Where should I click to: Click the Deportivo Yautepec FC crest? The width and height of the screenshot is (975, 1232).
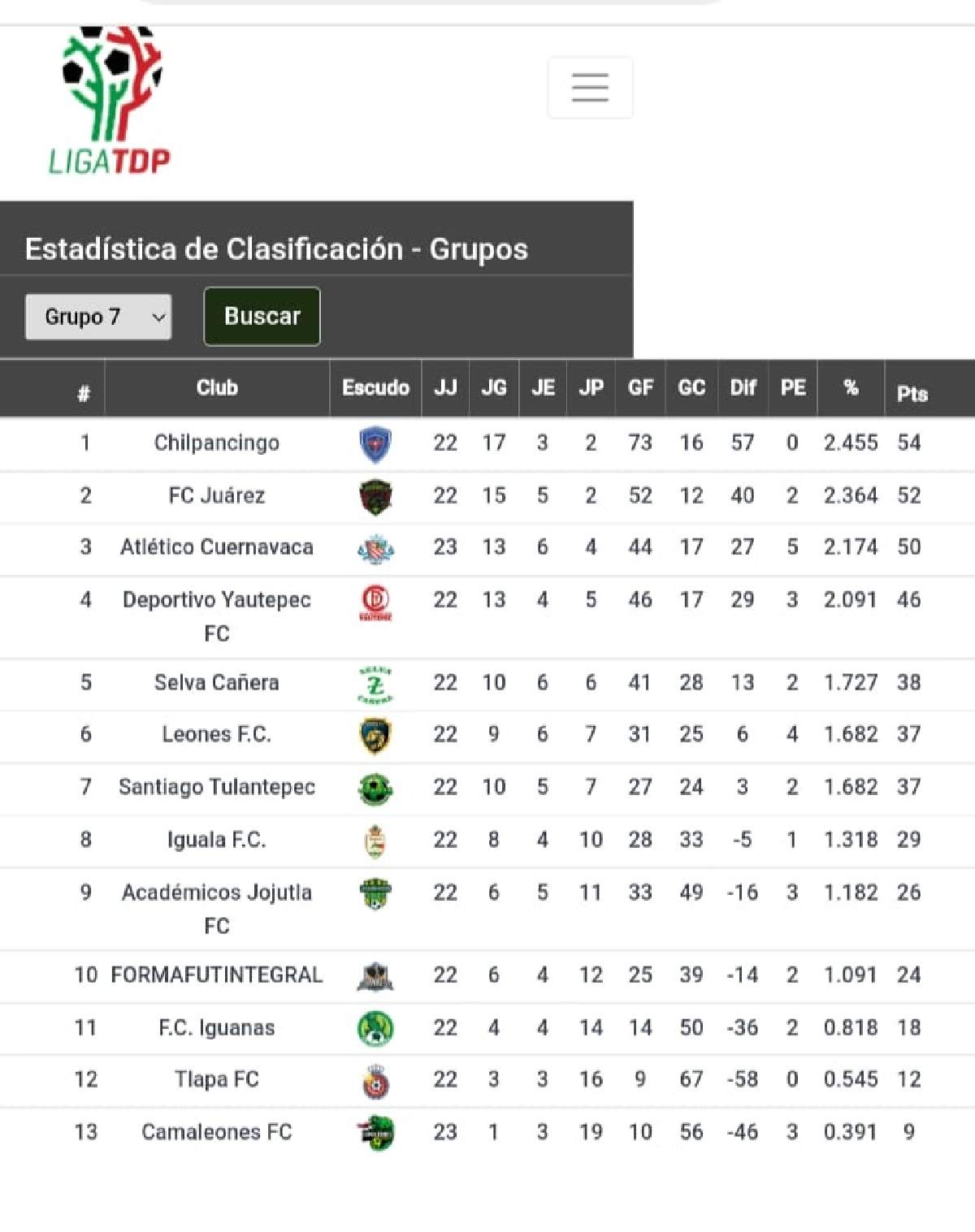coord(375,603)
